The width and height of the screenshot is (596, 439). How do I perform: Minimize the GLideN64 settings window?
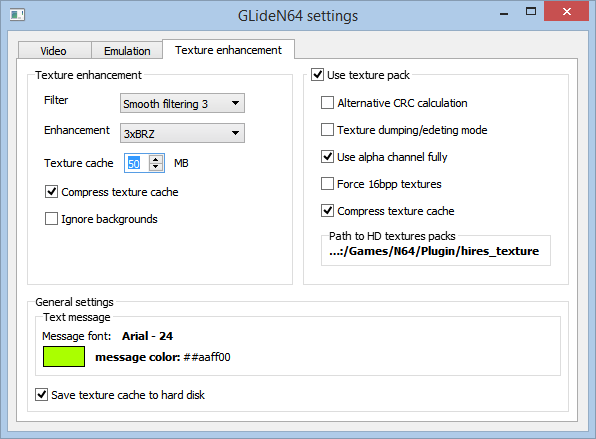(504, 14)
